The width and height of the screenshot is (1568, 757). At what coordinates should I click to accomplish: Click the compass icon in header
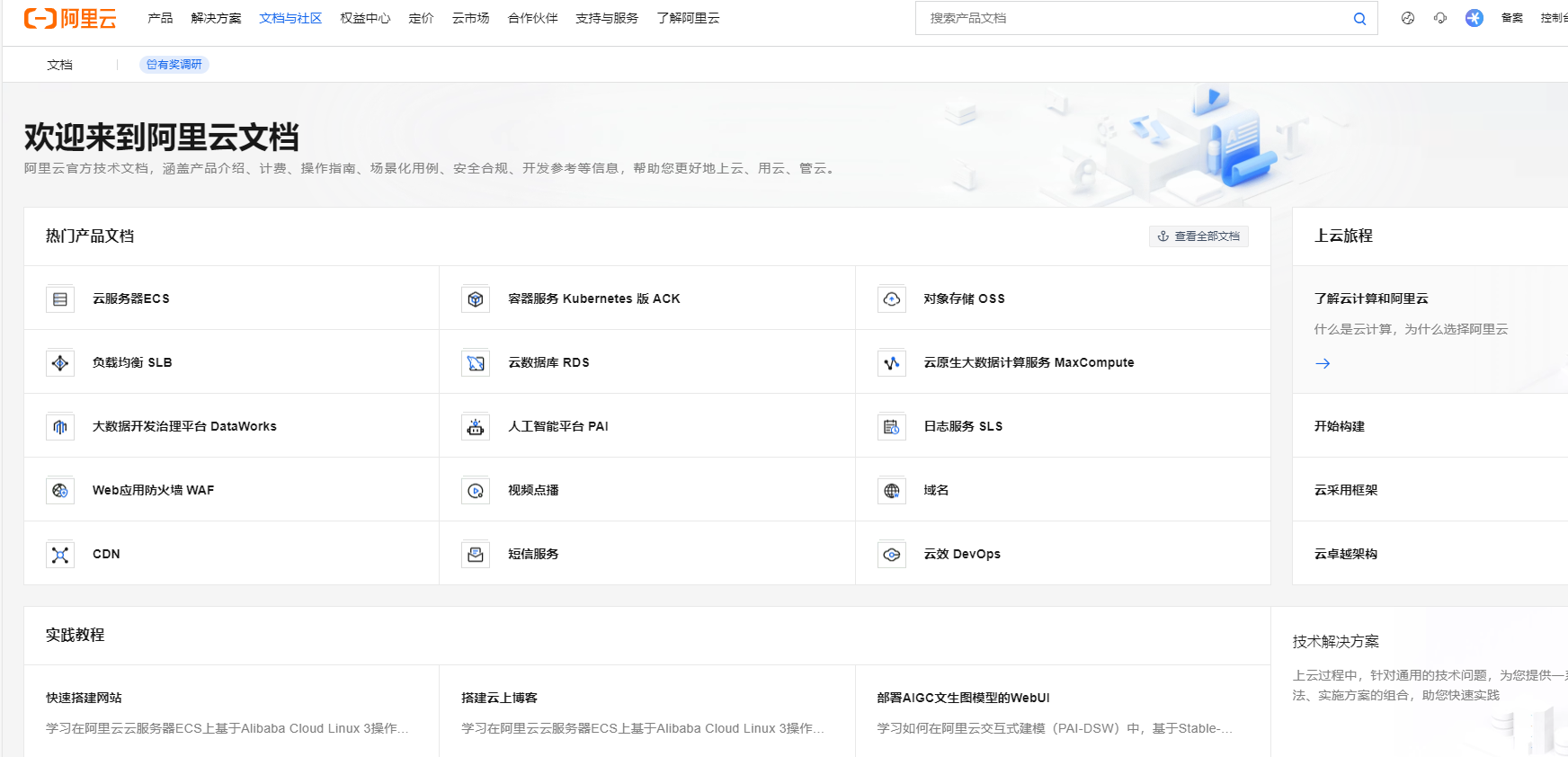pos(1408,18)
